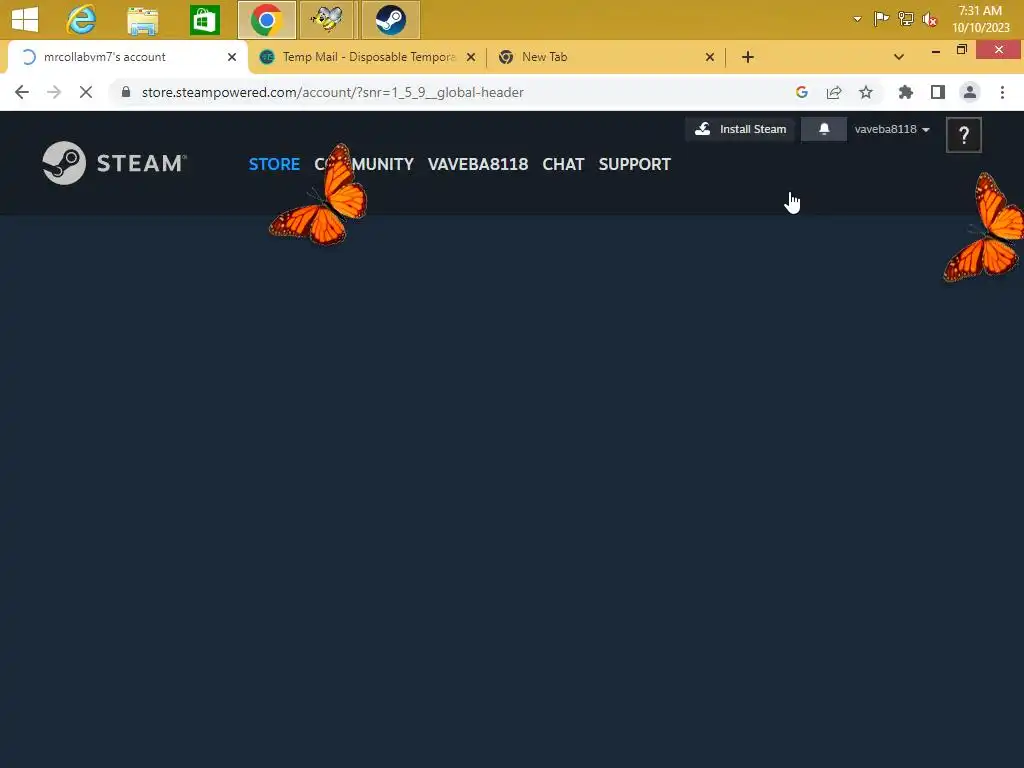Go back to the previous page

pos(22,92)
